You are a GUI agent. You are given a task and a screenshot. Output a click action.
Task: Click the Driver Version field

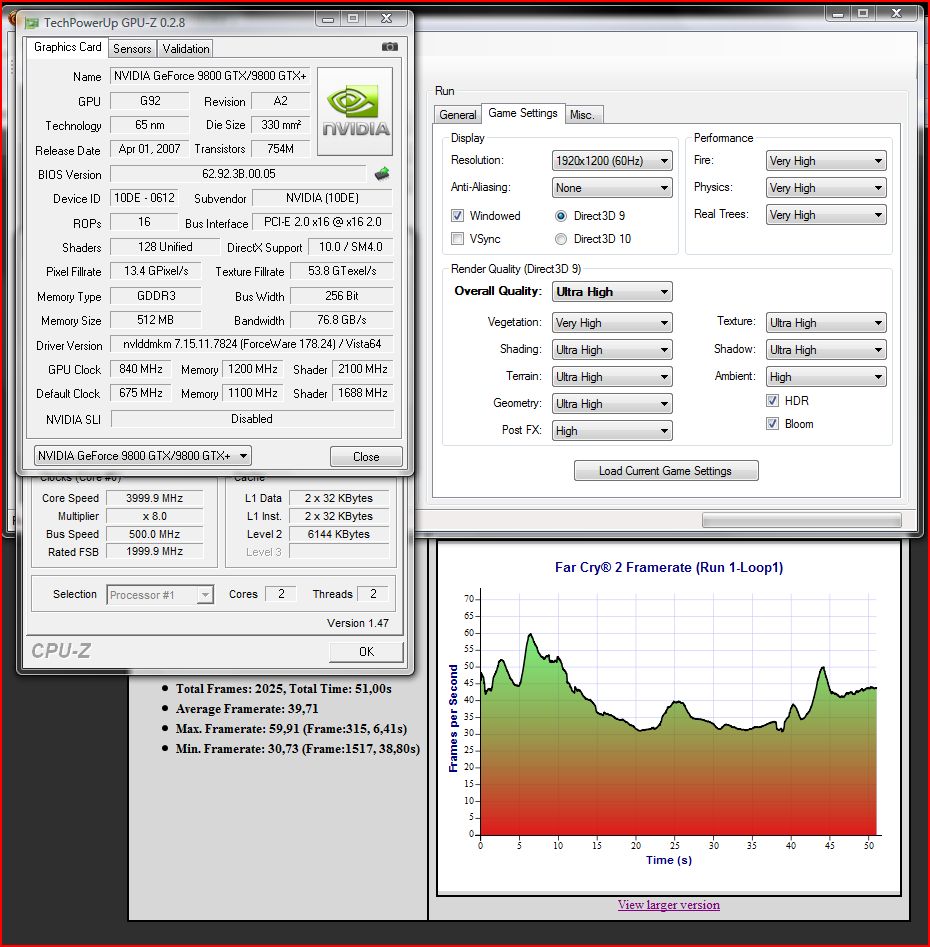point(252,344)
